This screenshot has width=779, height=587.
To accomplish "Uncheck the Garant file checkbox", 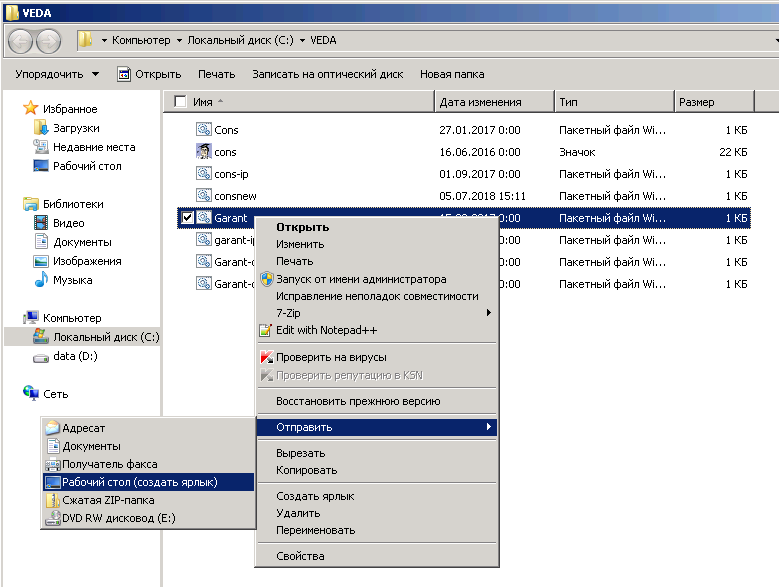I will [187, 218].
